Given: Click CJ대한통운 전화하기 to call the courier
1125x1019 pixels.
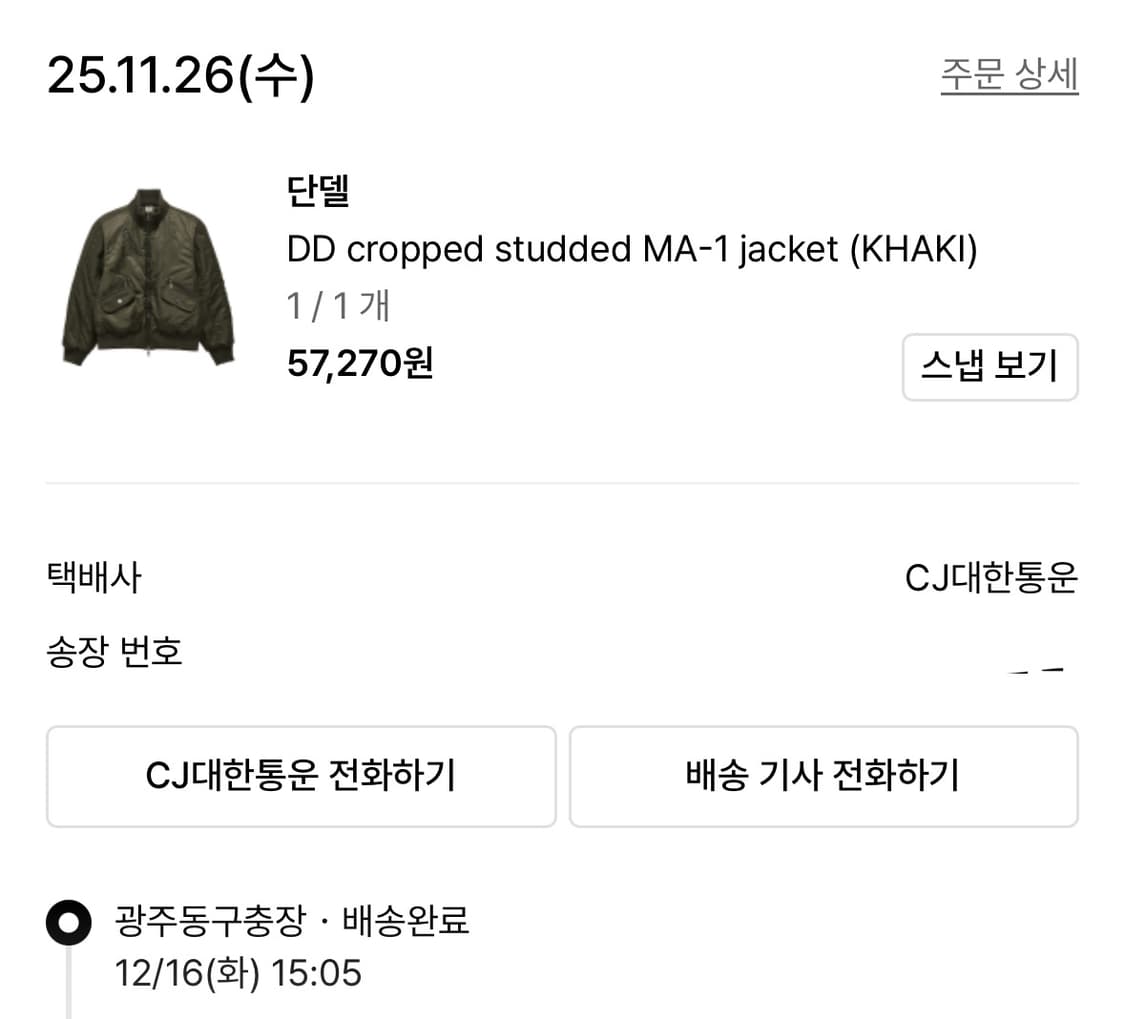Looking at the screenshot, I should click(x=300, y=776).
